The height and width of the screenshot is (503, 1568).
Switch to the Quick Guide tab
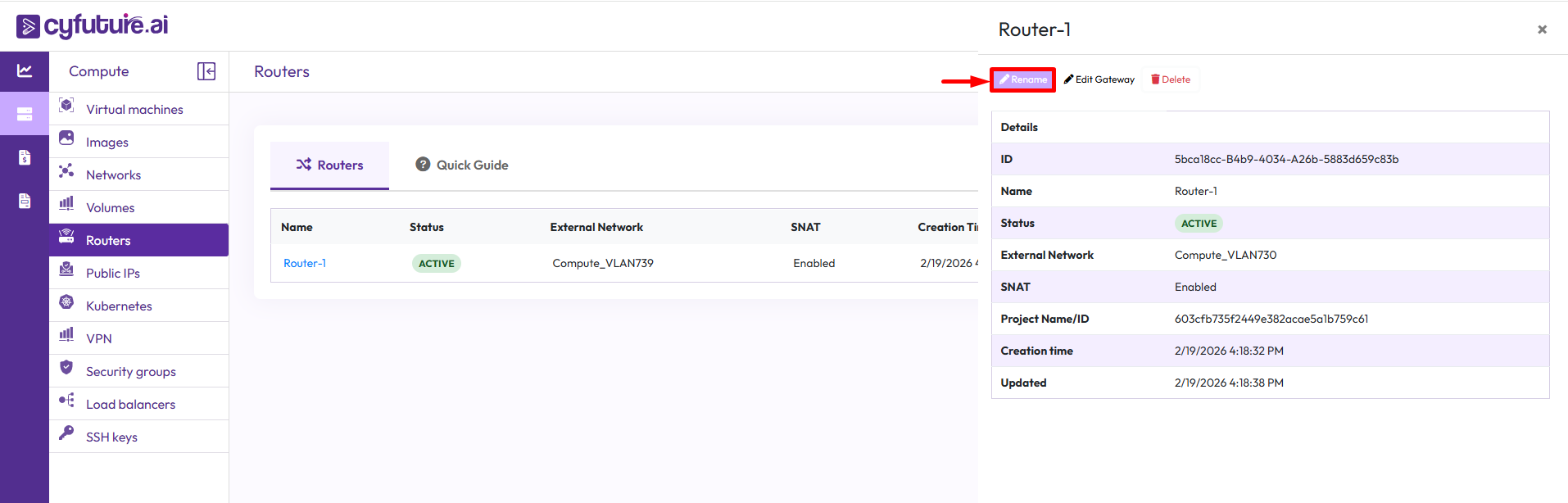462,165
